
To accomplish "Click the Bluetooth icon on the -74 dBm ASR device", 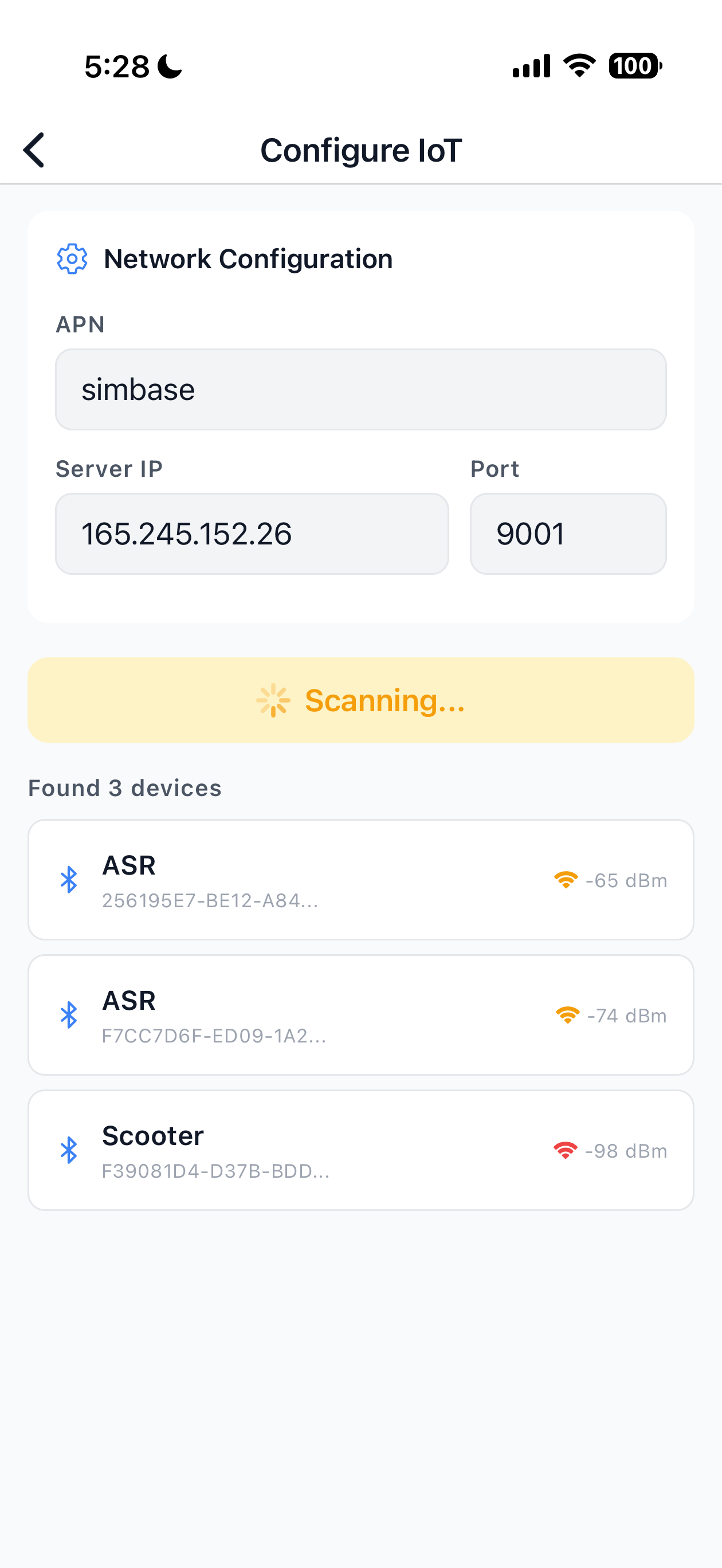I will [x=69, y=1015].
